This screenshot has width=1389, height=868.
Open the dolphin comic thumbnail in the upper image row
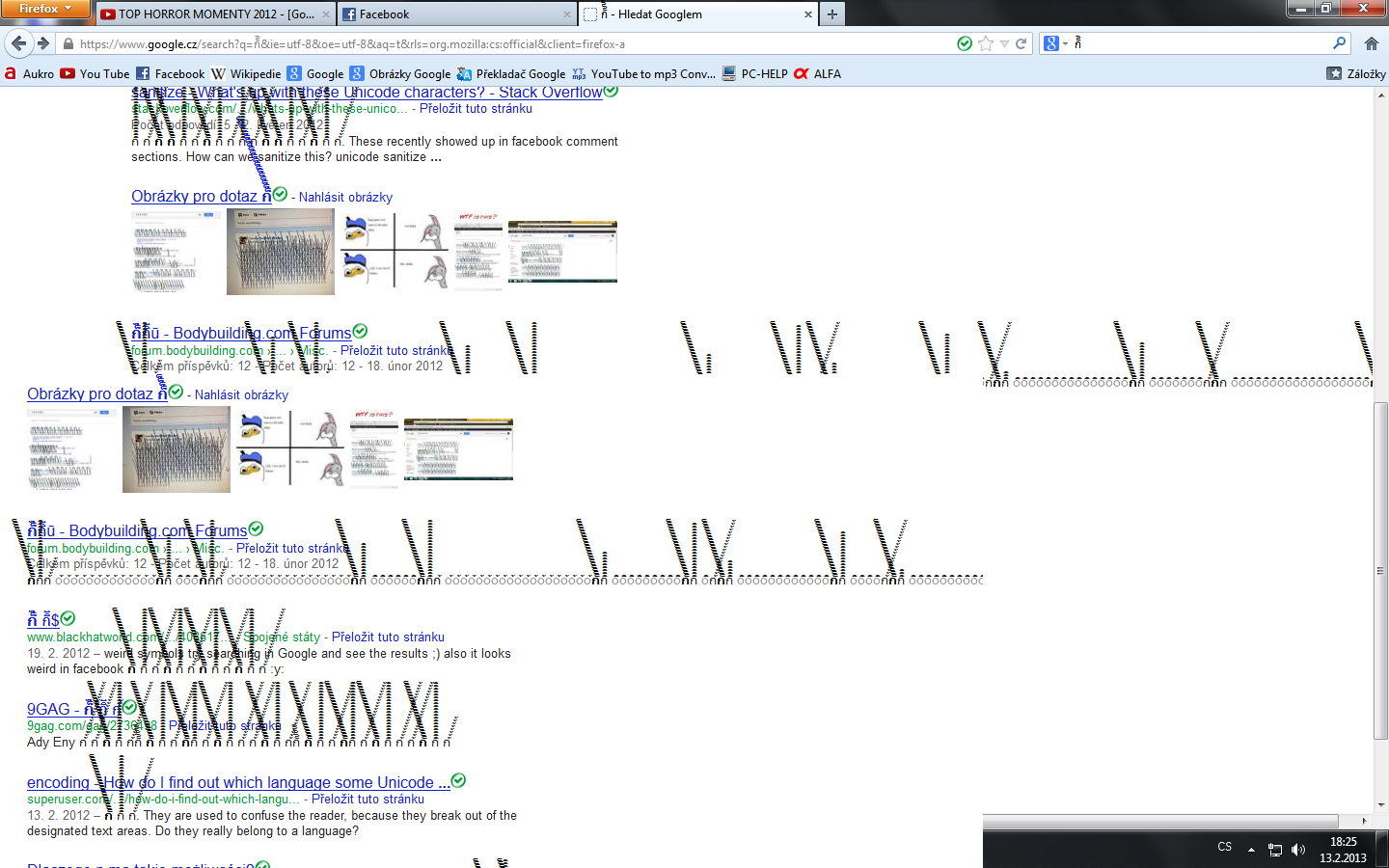395,252
